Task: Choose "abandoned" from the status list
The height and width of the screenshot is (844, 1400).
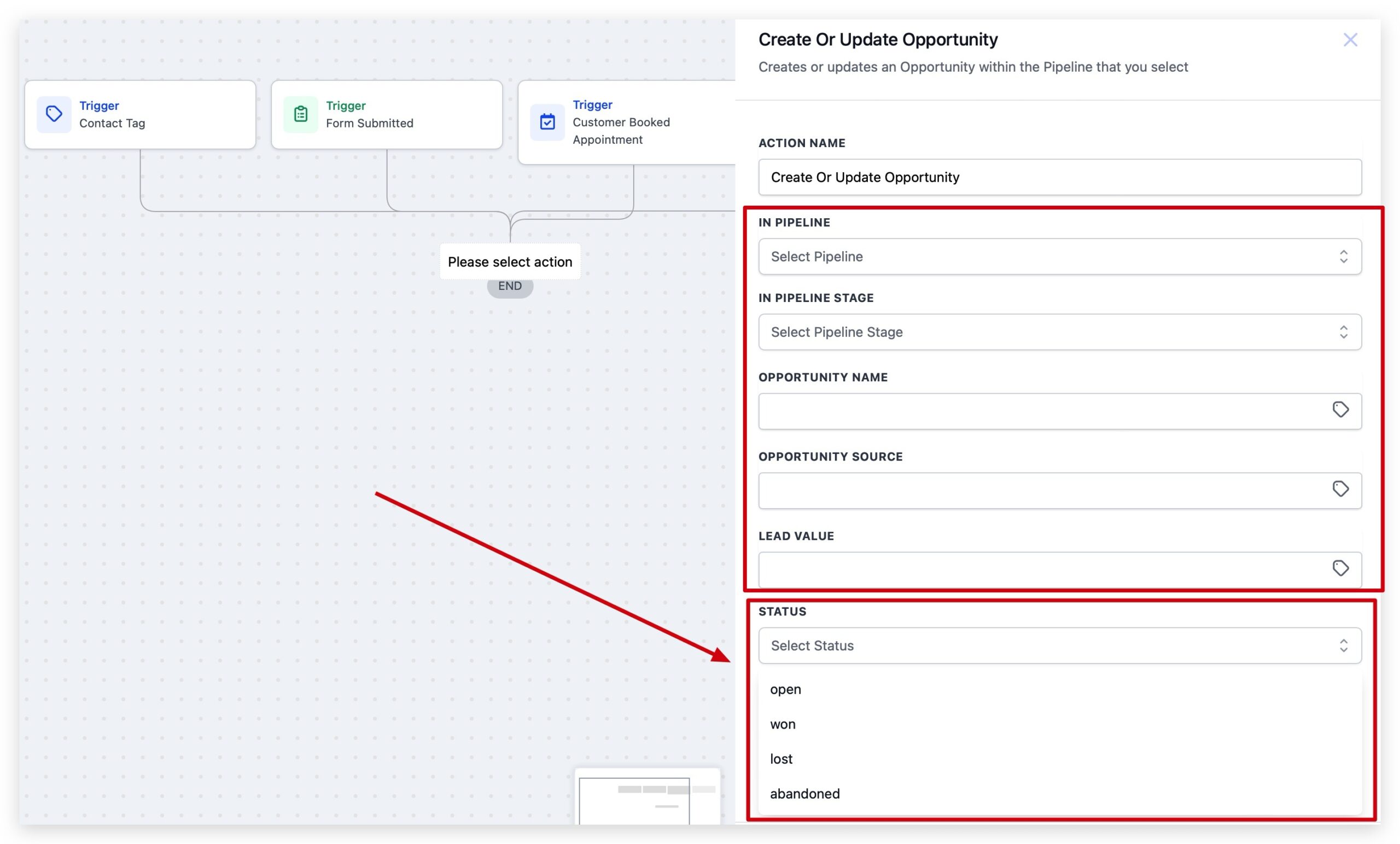Action: (x=804, y=794)
